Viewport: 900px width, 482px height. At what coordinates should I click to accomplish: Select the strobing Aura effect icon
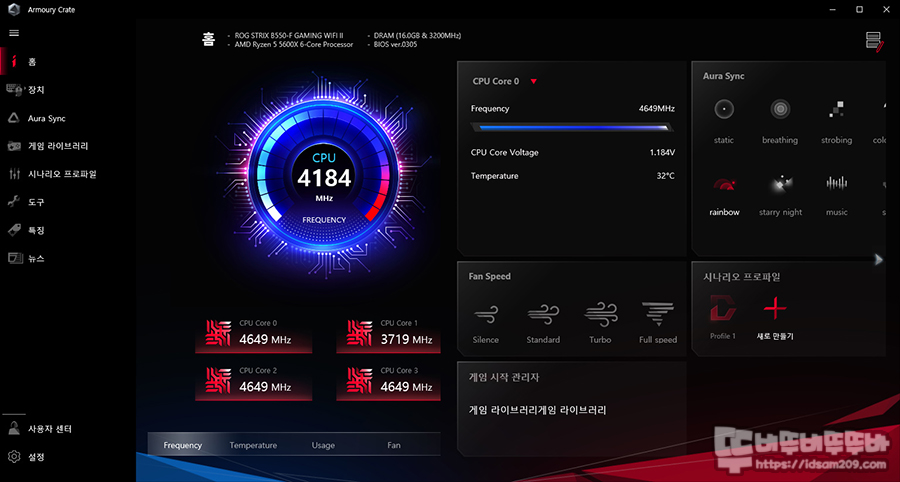click(x=836, y=109)
